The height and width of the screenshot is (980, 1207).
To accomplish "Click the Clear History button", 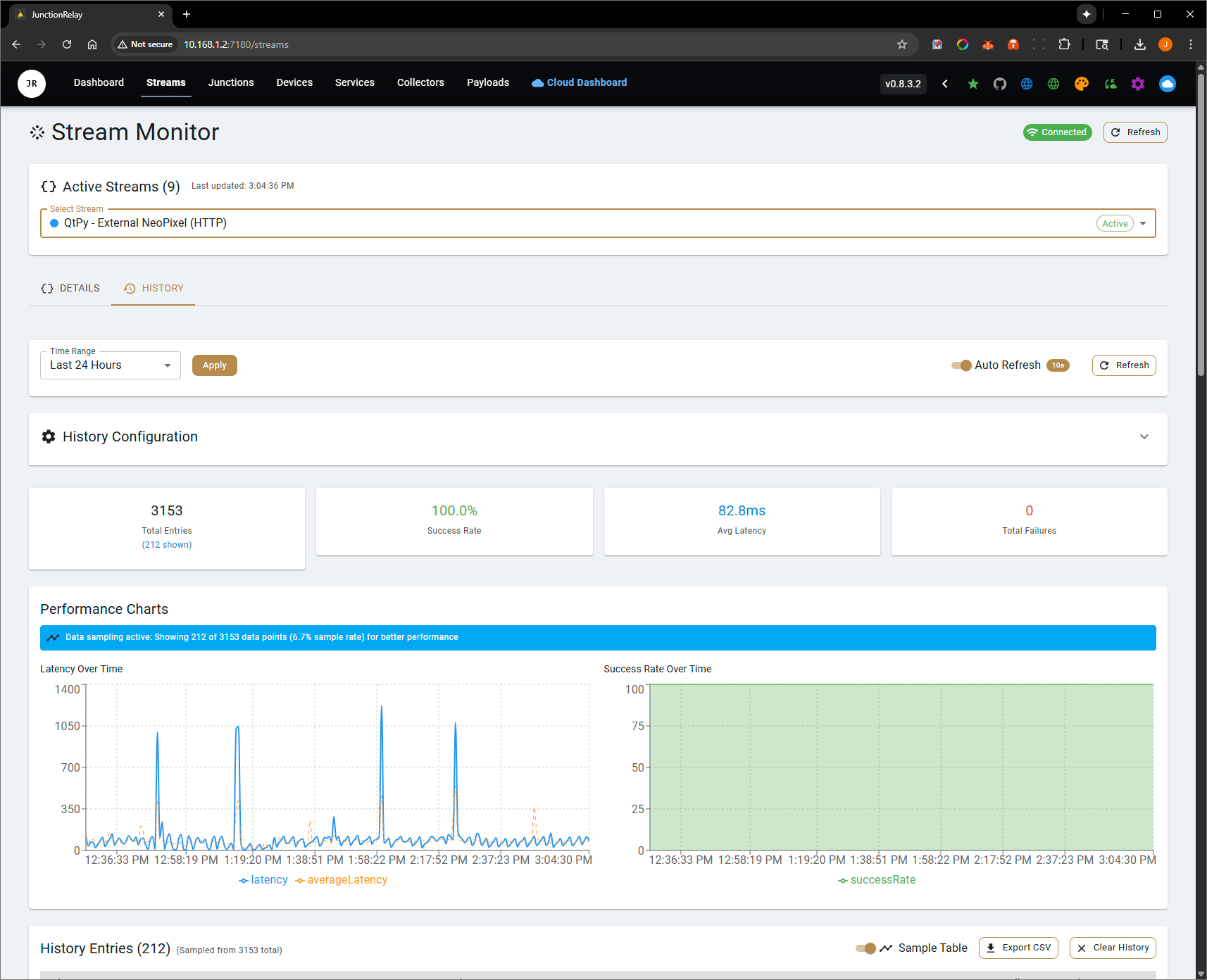I will pos(1113,948).
